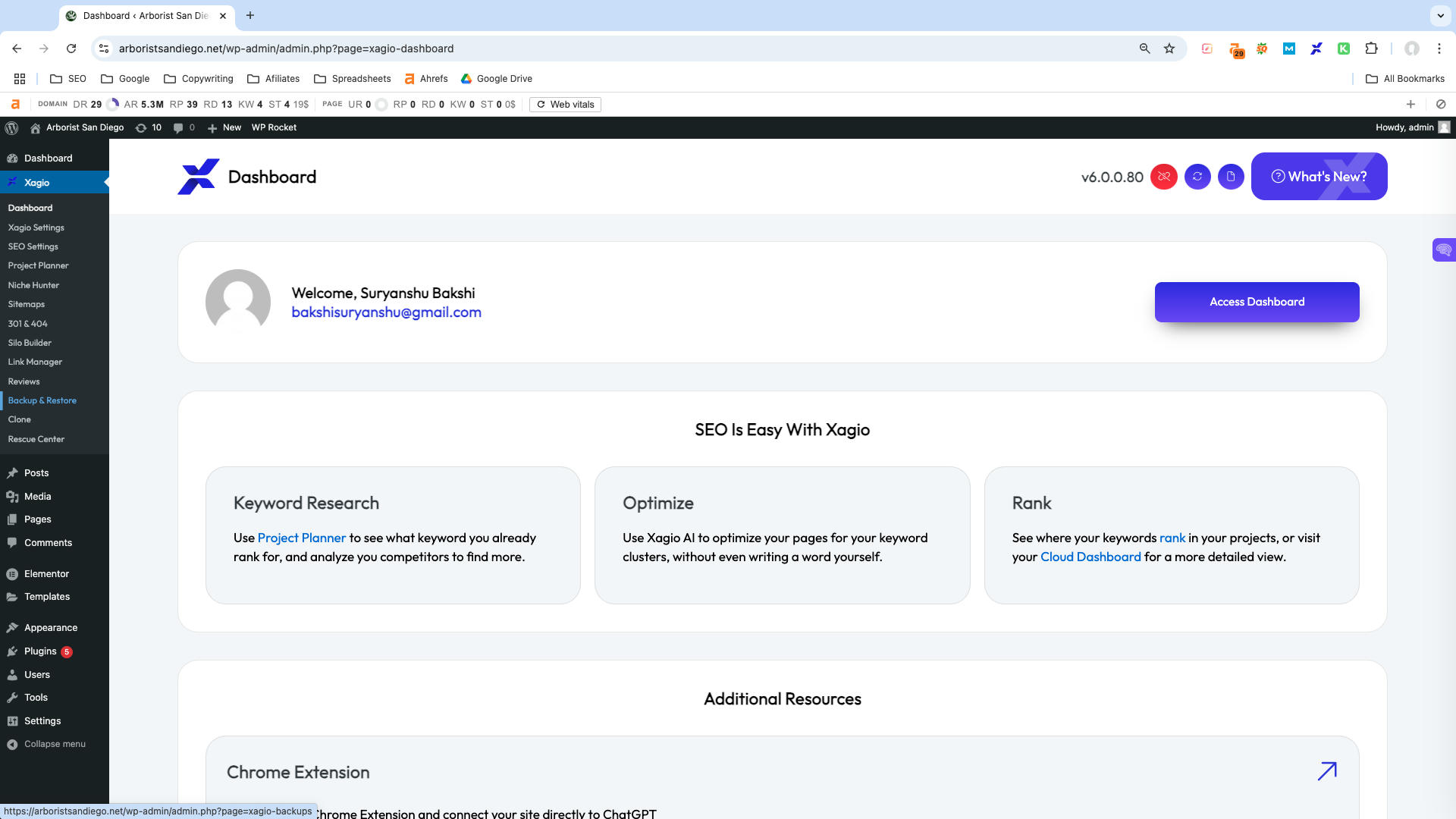Viewport: 1456px width, 819px height.
Task: Collapse the WordPress admin menu
Action: coord(46,744)
